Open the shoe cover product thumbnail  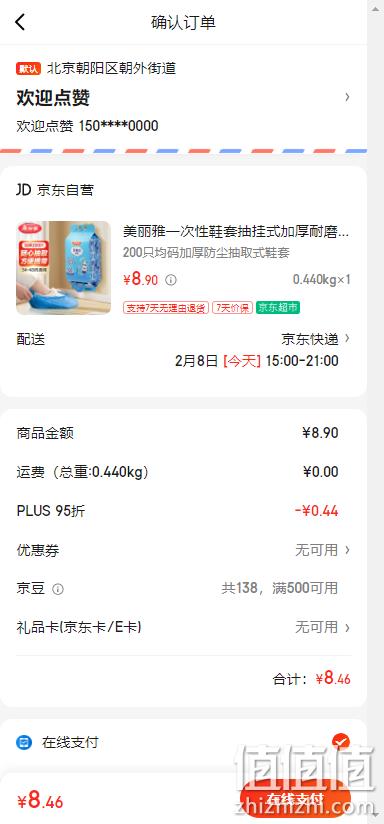point(64,267)
